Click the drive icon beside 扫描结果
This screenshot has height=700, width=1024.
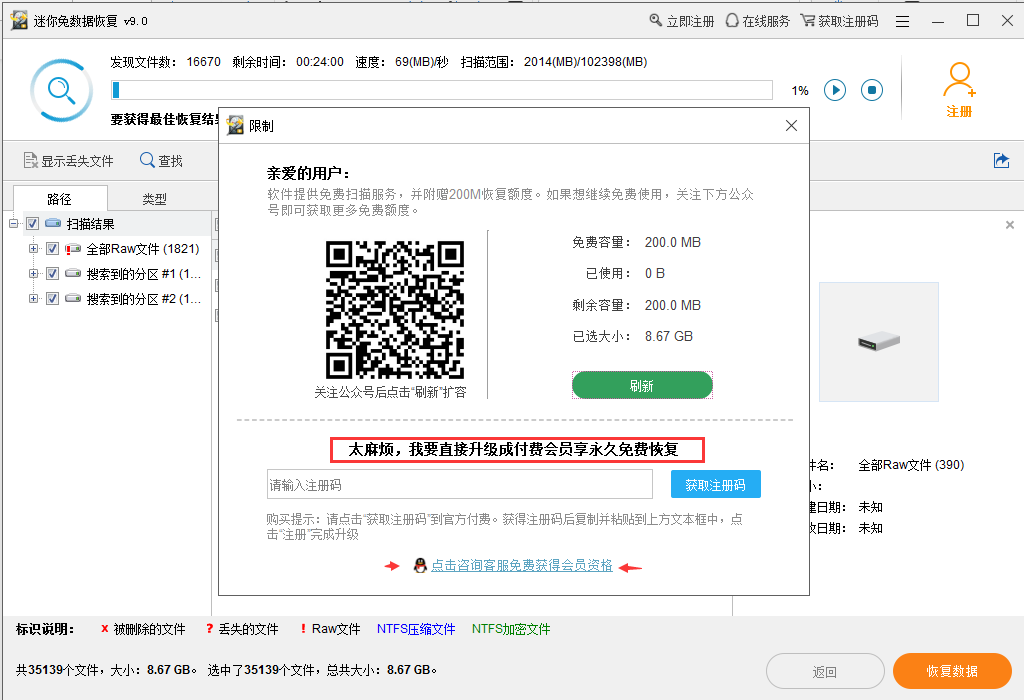[x=53, y=223]
